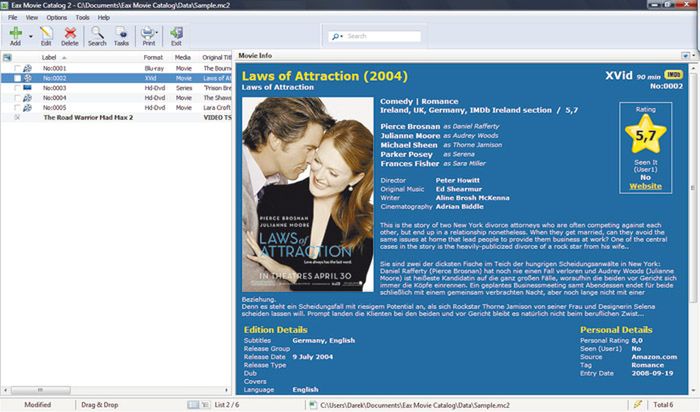Open the Options menu

tap(57, 17)
